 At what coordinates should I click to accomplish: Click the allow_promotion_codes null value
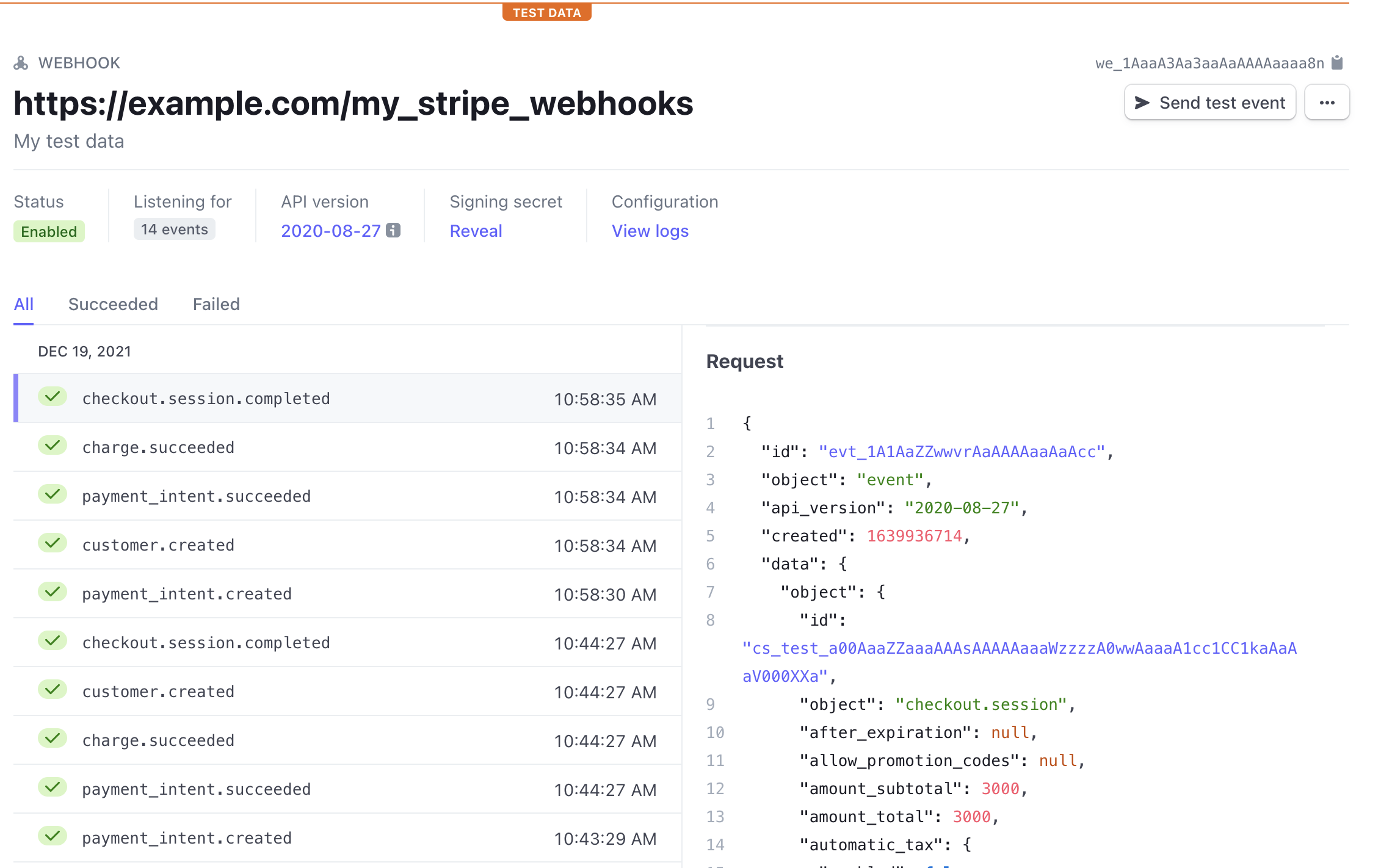coord(1058,761)
